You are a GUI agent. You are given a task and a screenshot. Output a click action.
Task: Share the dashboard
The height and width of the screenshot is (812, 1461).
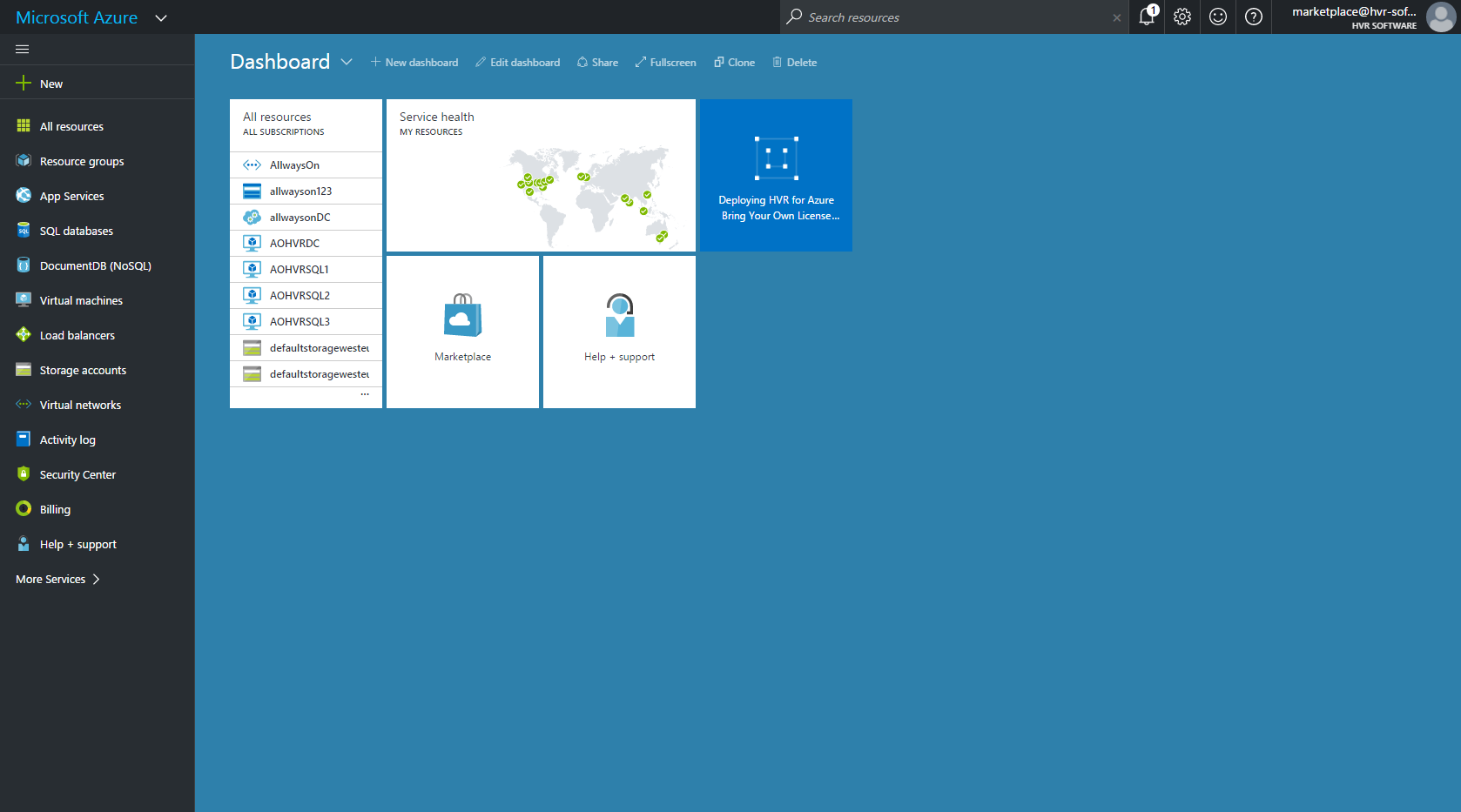pyautogui.click(x=597, y=63)
